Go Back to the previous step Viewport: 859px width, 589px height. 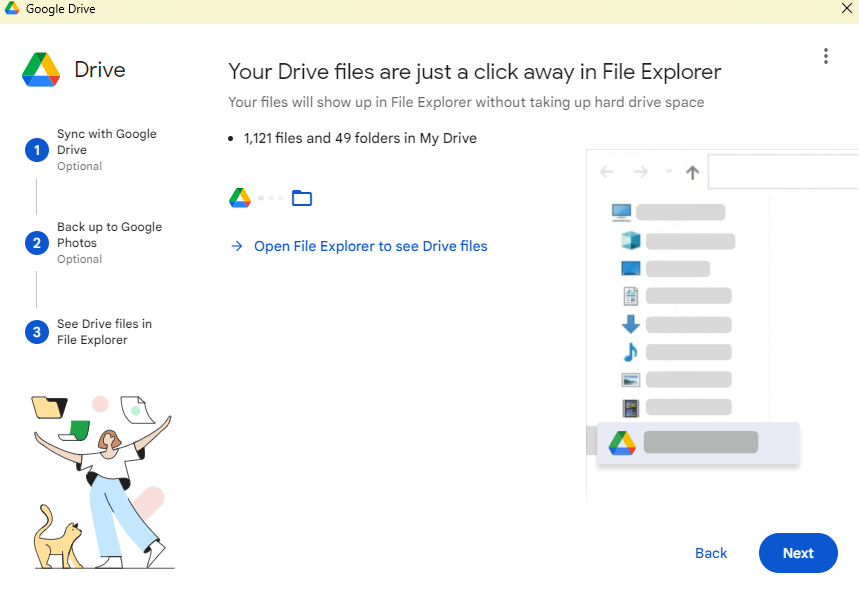point(711,553)
